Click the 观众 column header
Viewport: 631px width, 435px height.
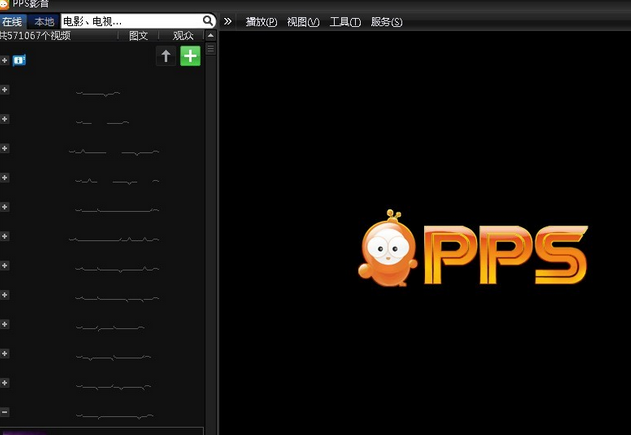coord(183,35)
